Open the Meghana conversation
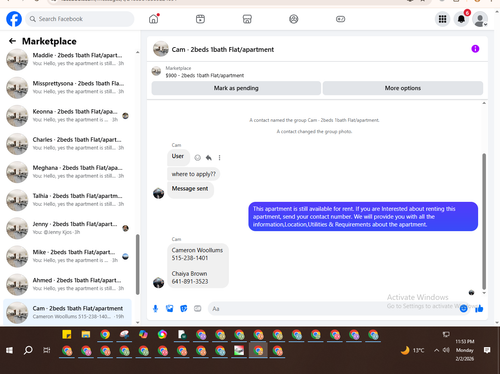Viewport: 500px width, 374px height. tap(68, 172)
